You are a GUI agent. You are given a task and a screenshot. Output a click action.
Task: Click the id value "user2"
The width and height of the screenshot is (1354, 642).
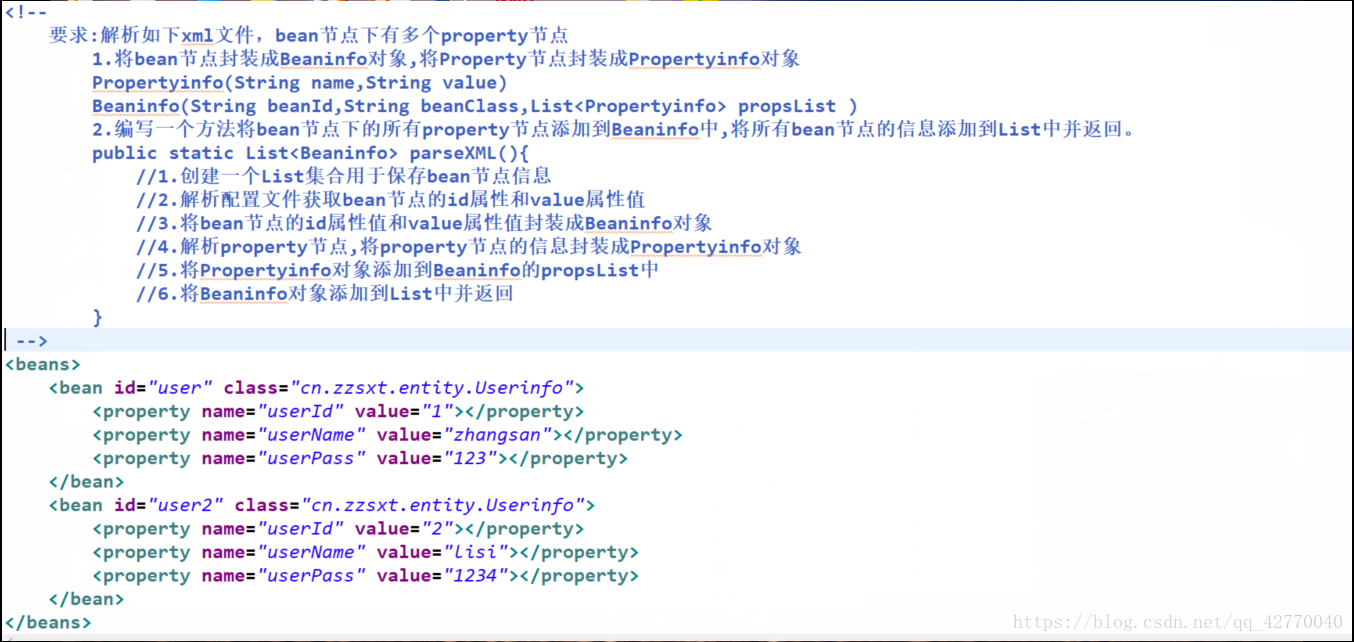(x=186, y=505)
